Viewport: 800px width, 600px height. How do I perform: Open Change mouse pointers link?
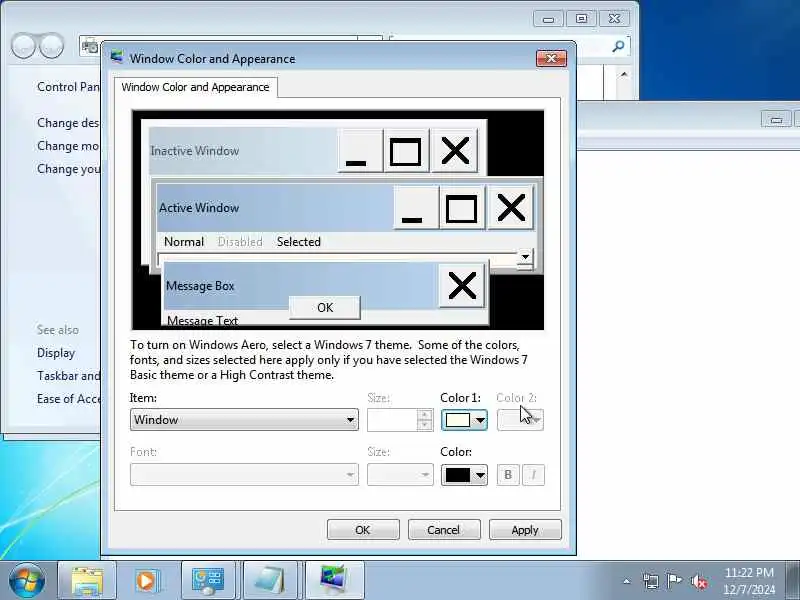tap(68, 145)
